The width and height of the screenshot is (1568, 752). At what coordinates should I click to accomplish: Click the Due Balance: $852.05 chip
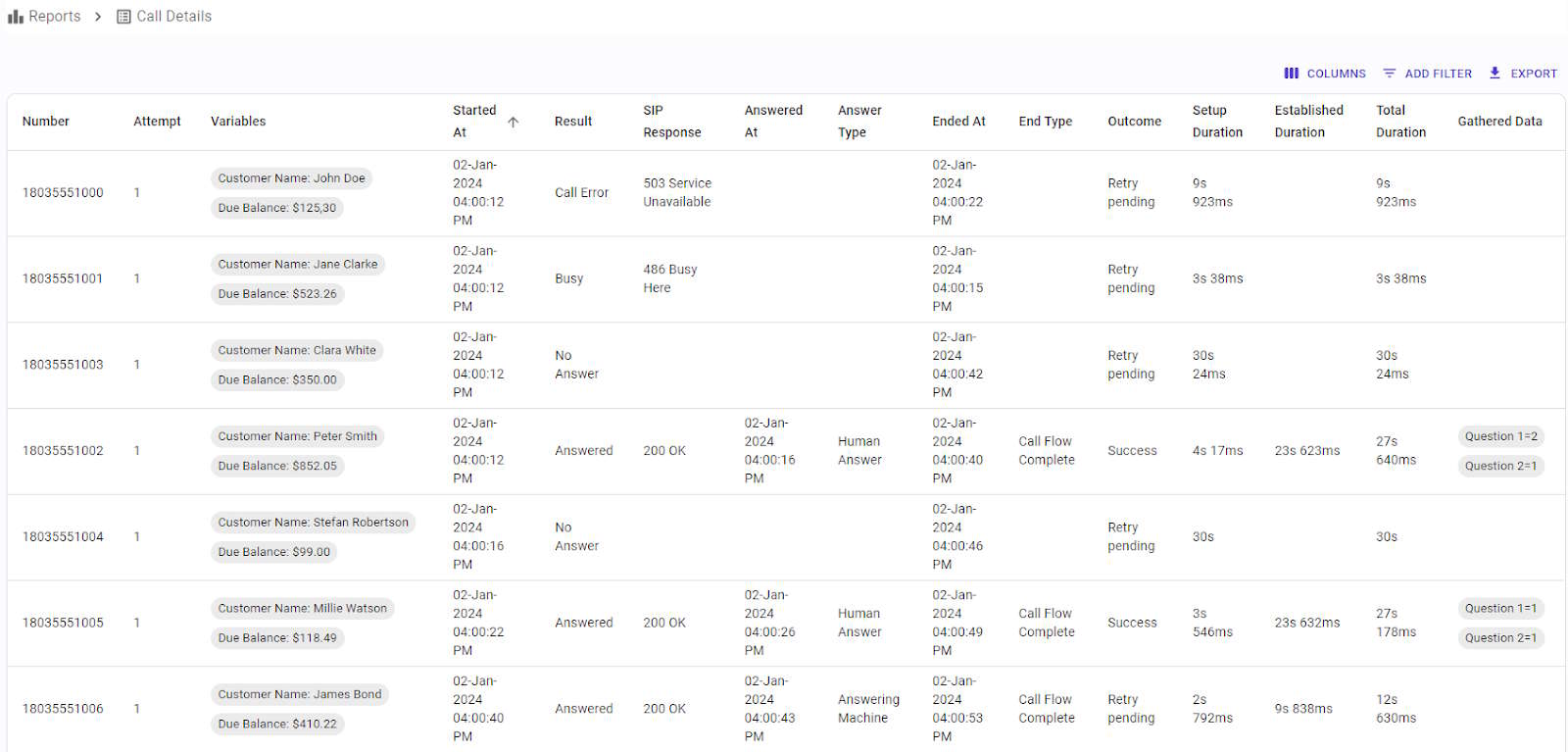277,466
